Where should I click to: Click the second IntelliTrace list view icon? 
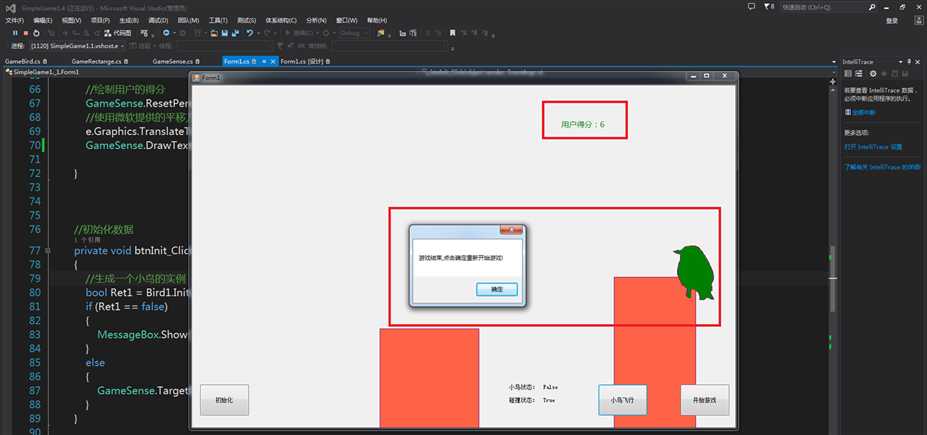[859, 73]
